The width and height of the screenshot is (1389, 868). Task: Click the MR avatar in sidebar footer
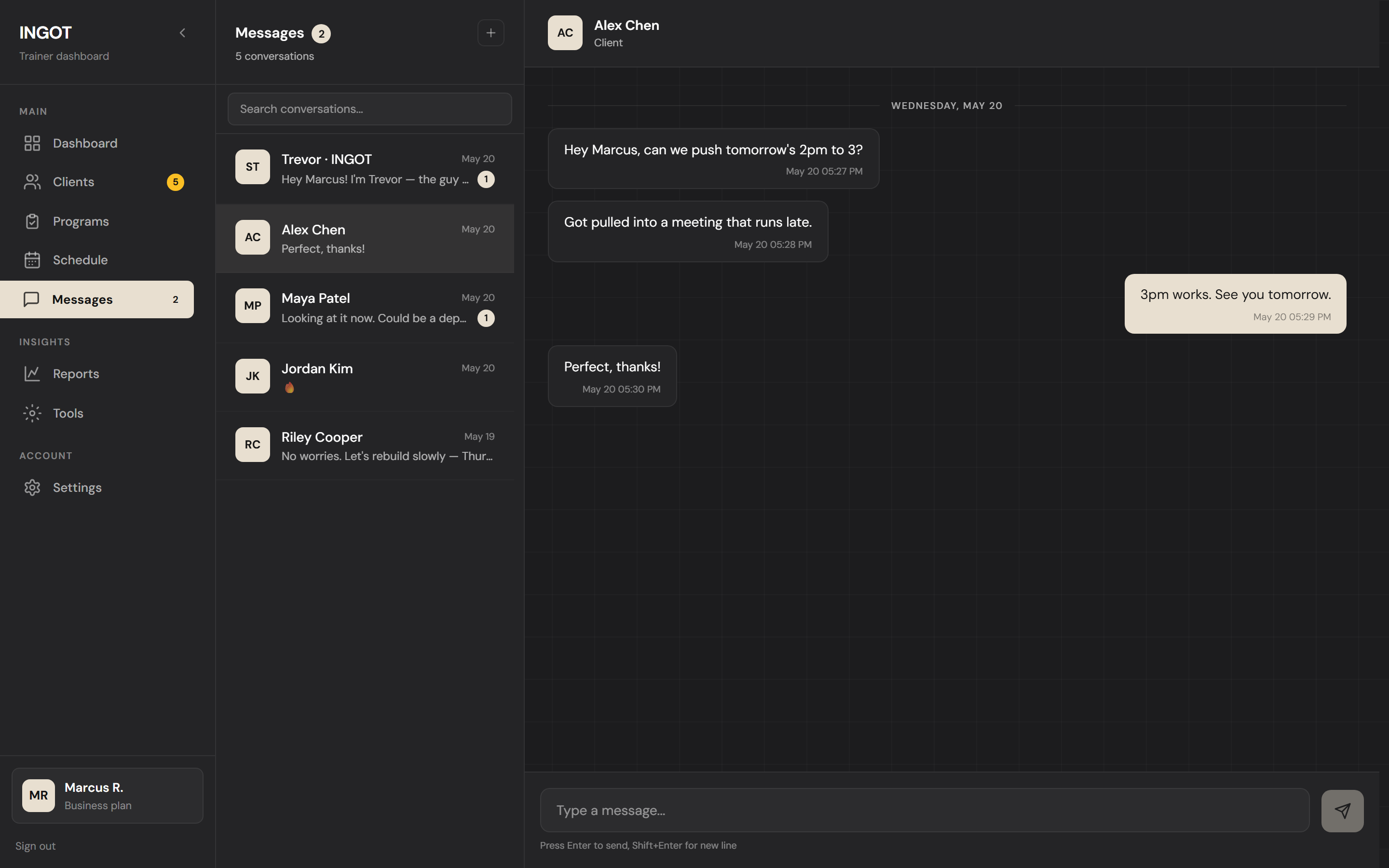[39, 796]
